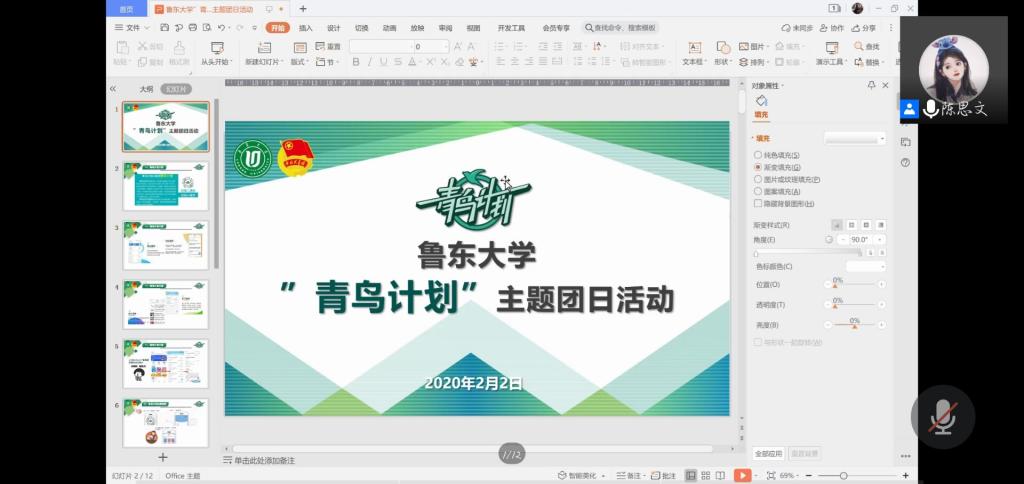Check 隐藏背景图形 checkbox

pos(758,203)
